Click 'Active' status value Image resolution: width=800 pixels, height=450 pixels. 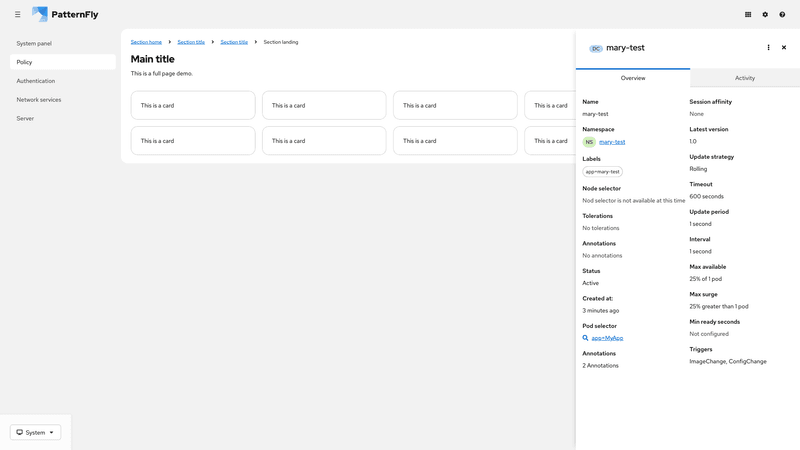click(x=590, y=283)
